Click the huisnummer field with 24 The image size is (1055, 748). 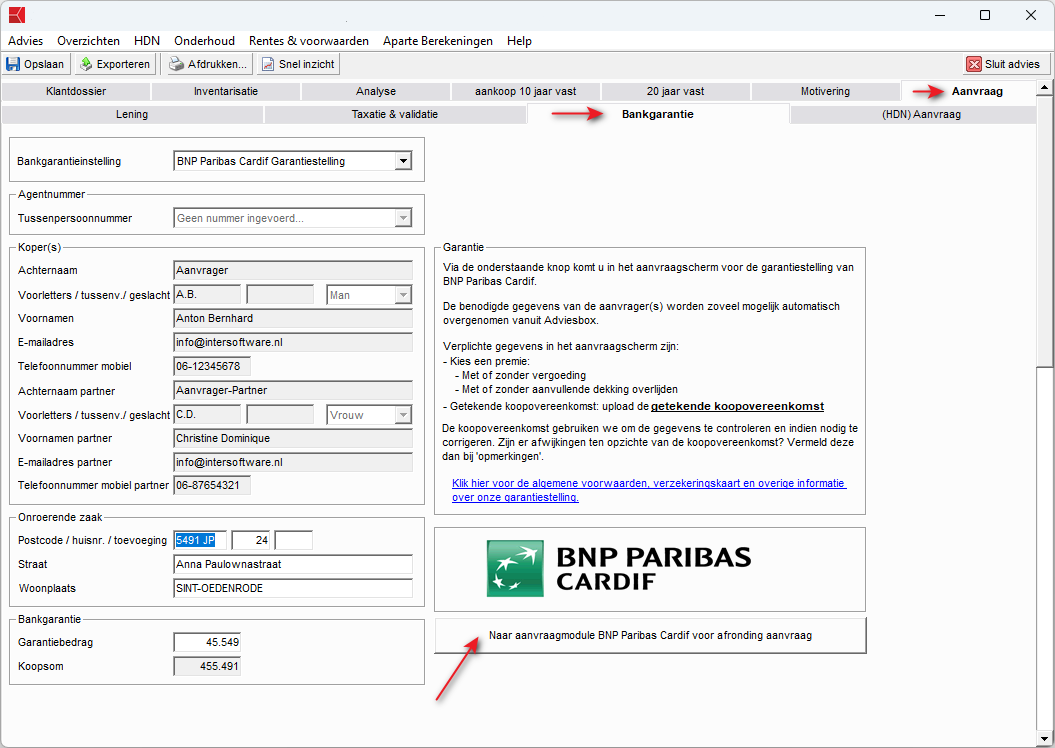(251, 540)
